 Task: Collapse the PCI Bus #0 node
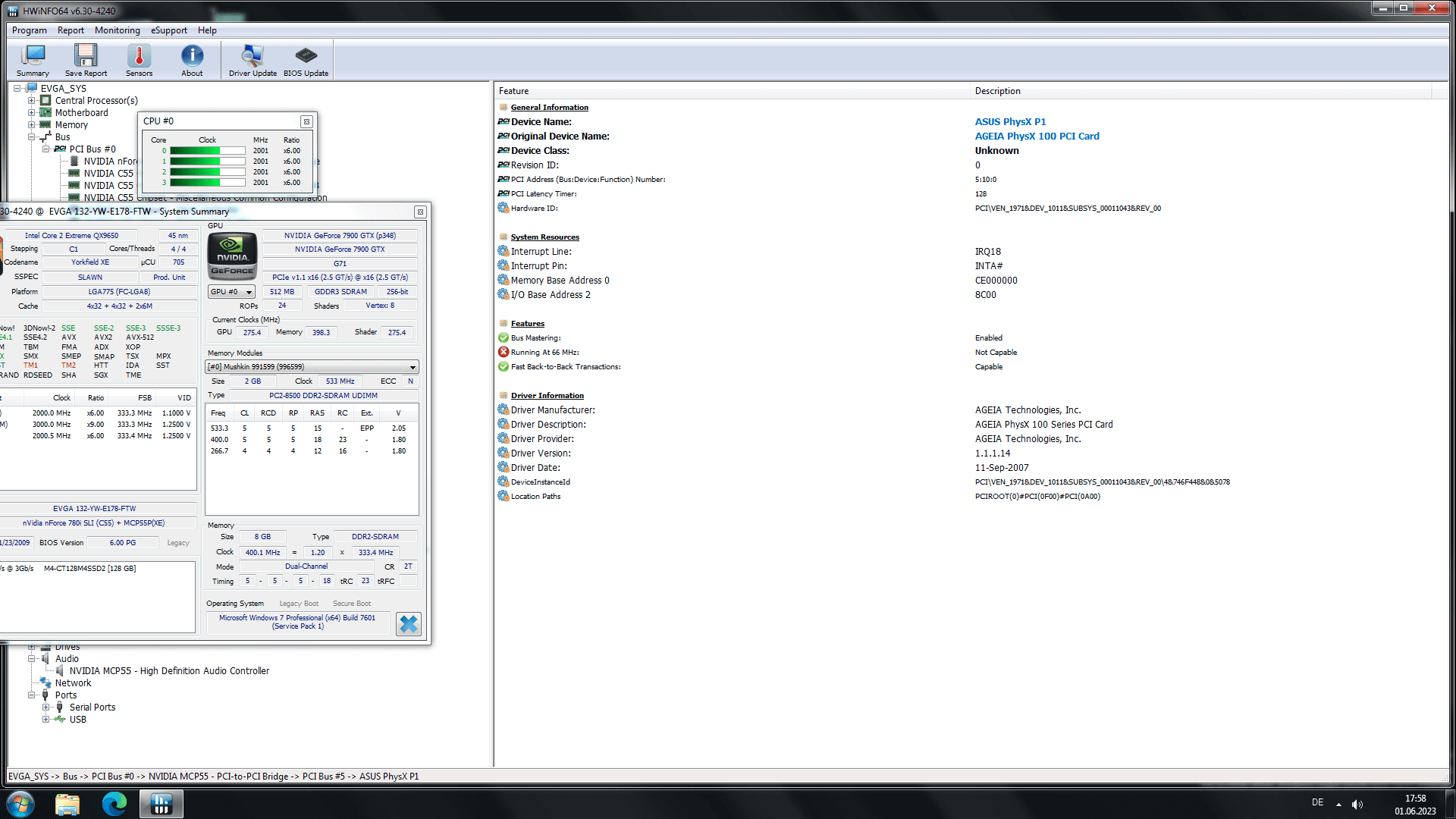click(x=46, y=149)
